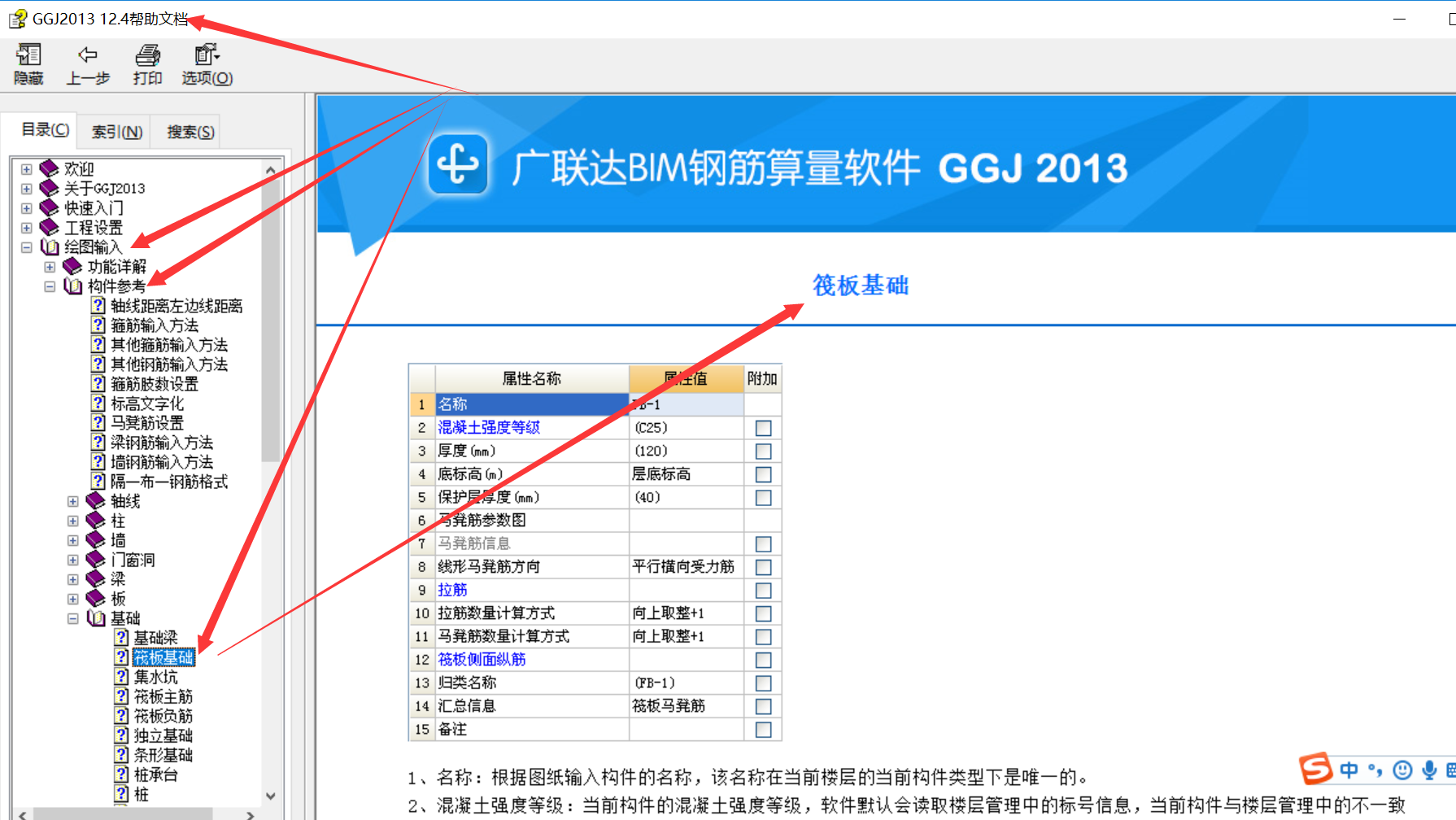Check the 附加 box for 厚度(mm)

(x=763, y=451)
